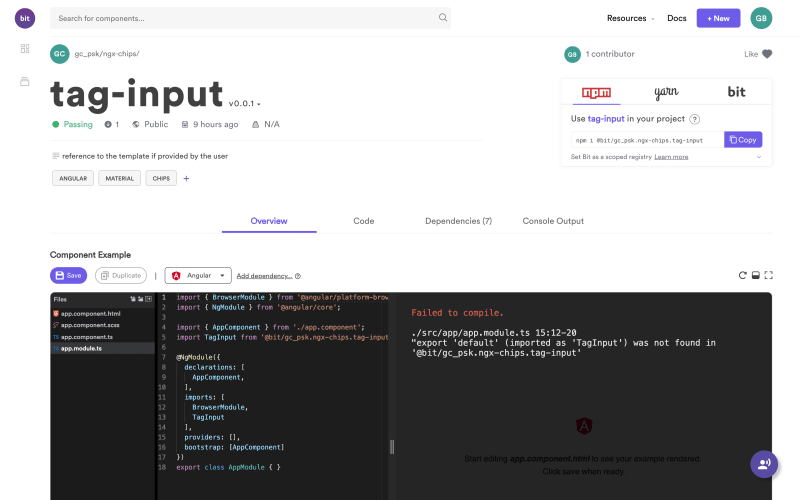Viewport: 800px width, 500px height.
Task: Expand the scoped registry chevron
Action: pyautogui.click(x=759, y=157)
